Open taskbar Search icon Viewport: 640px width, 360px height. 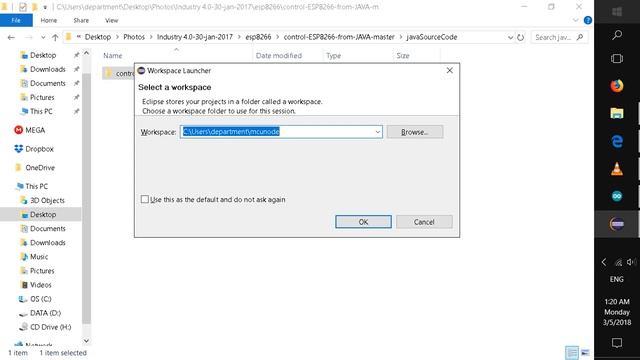tap(617, 35)
